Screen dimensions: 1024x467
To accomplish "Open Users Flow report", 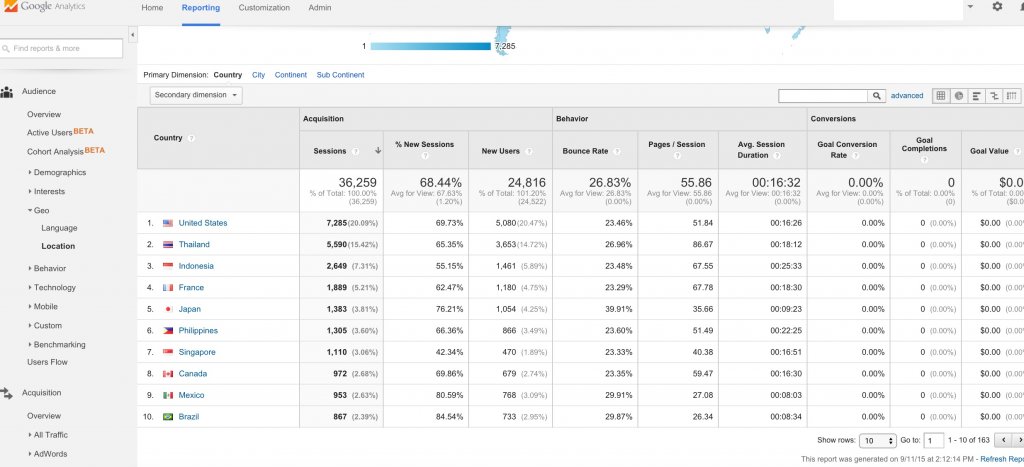I will [x=47, y=362].
